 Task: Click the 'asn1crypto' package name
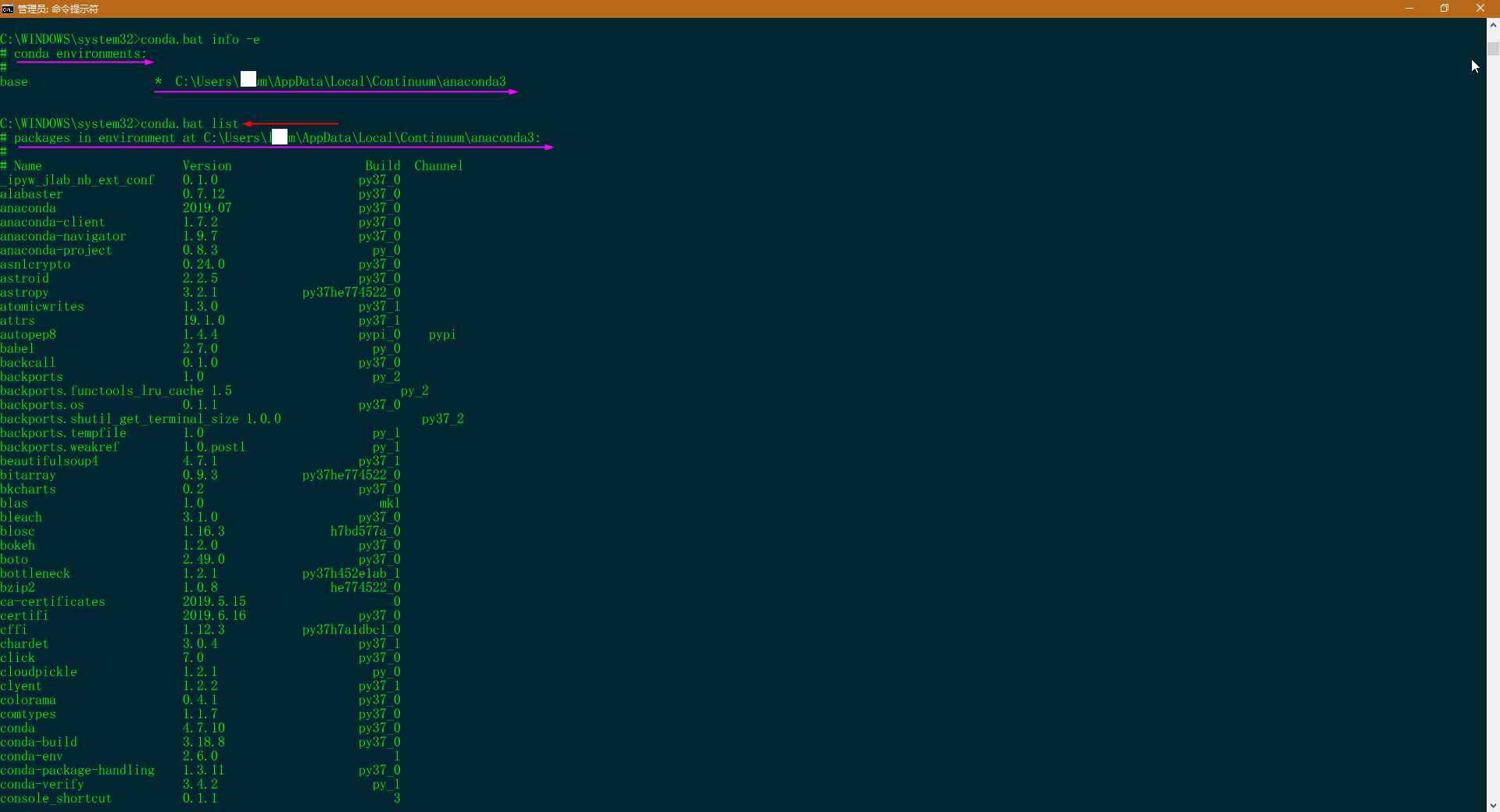pyautogui.click(x=35, y=264)
